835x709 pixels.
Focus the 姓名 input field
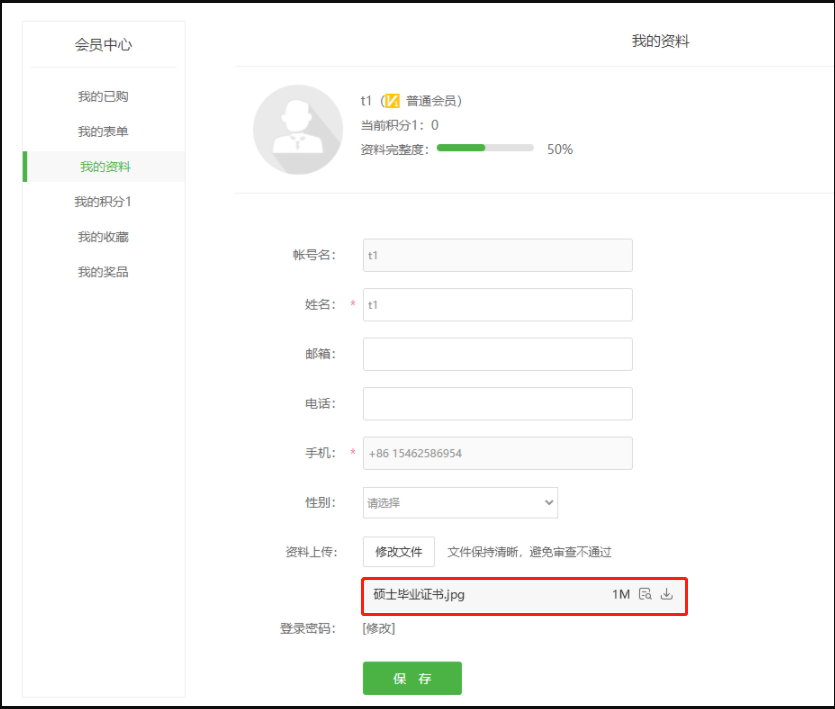coord(497,305)
